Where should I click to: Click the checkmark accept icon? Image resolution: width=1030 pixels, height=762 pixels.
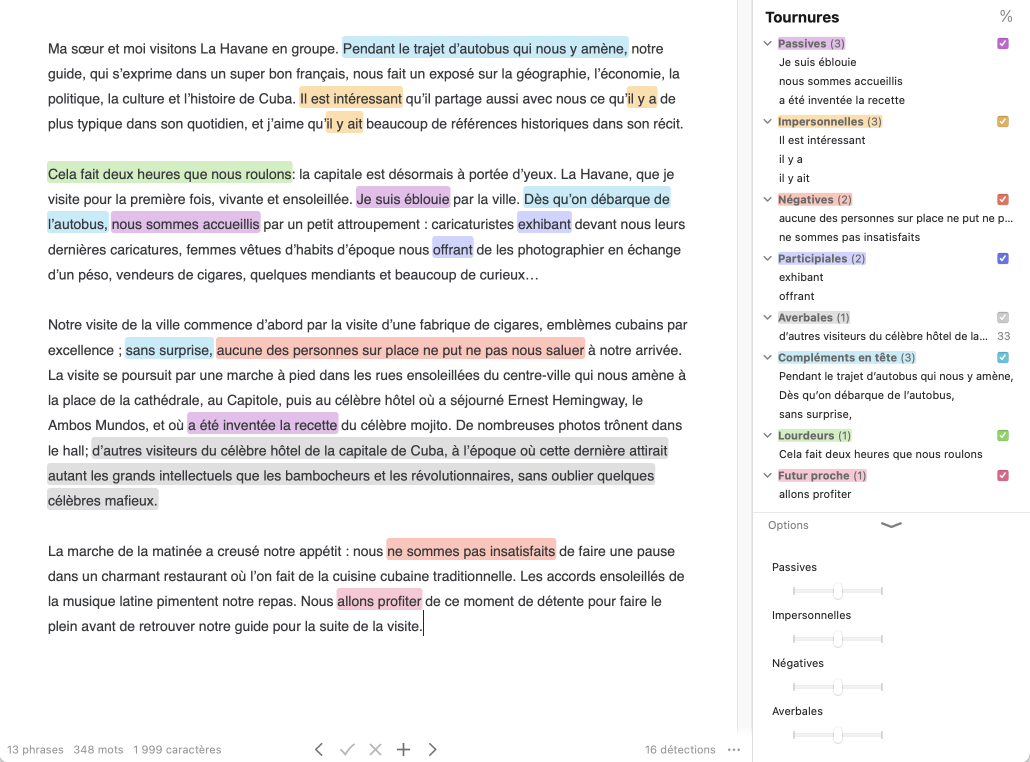(347, 749)
